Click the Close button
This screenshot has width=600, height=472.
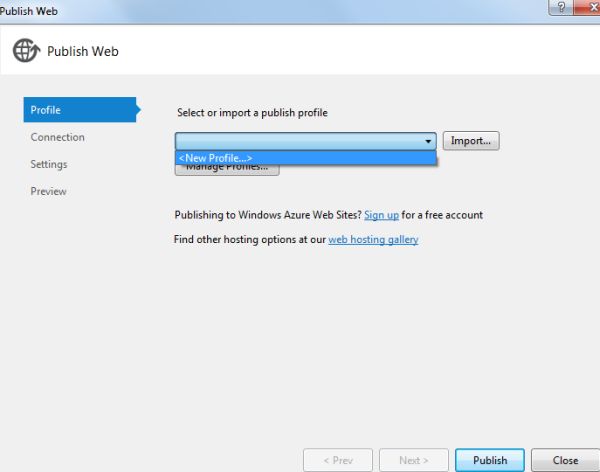click(x=565, y=460)
